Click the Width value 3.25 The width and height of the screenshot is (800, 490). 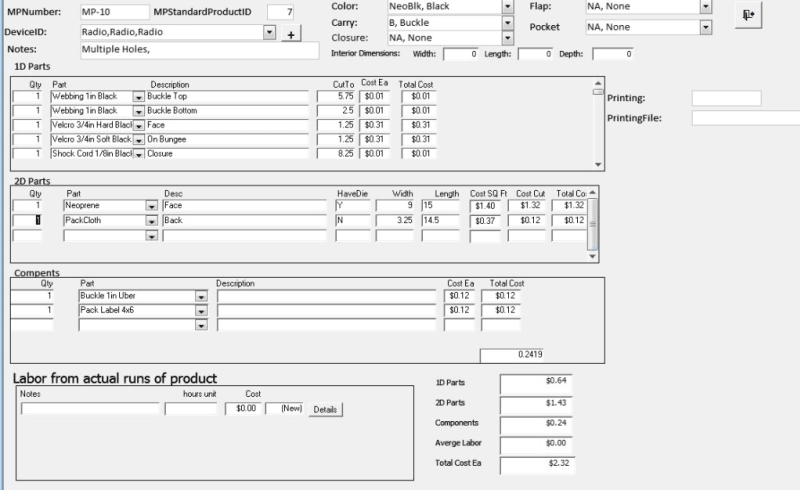point(395,220)
